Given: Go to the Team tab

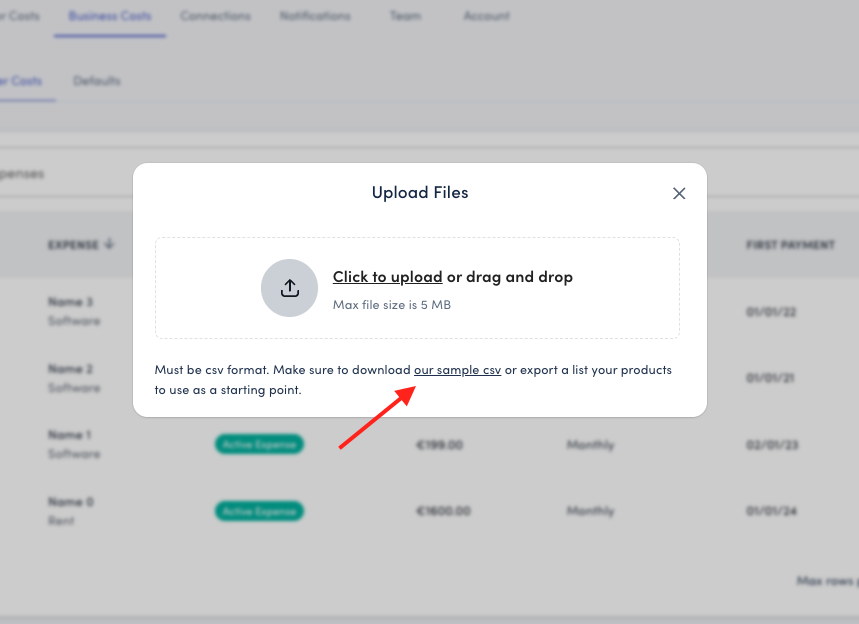Looking at the screenshot, I should click(405, 16).
